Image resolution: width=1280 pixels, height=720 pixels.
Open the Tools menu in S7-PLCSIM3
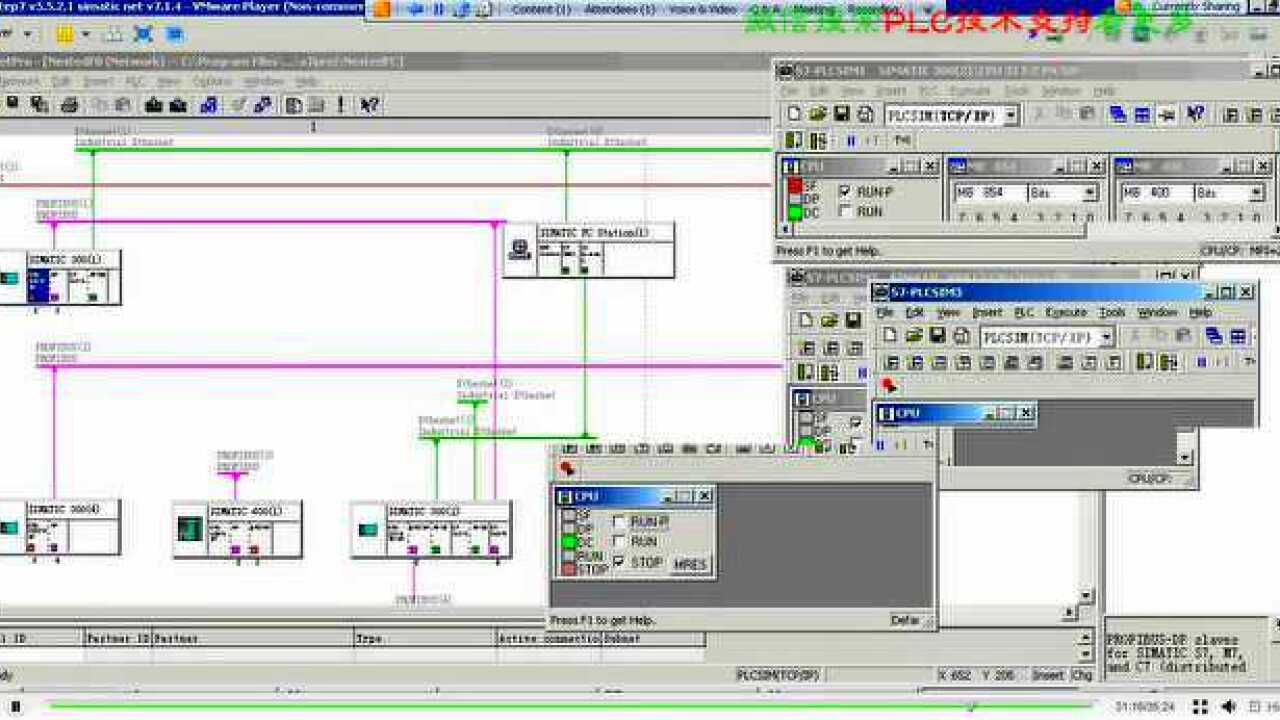[1111, 313]
